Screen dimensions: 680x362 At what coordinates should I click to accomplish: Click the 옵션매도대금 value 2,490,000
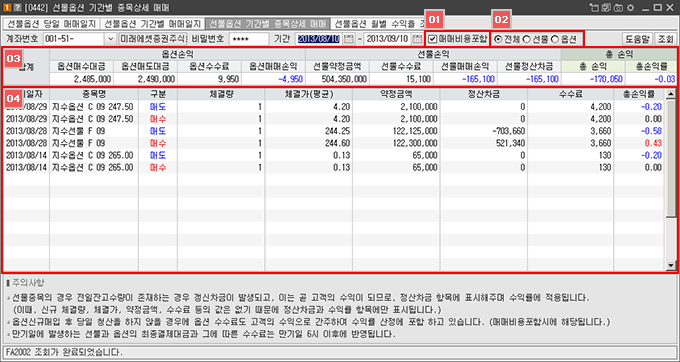(145, 79)
